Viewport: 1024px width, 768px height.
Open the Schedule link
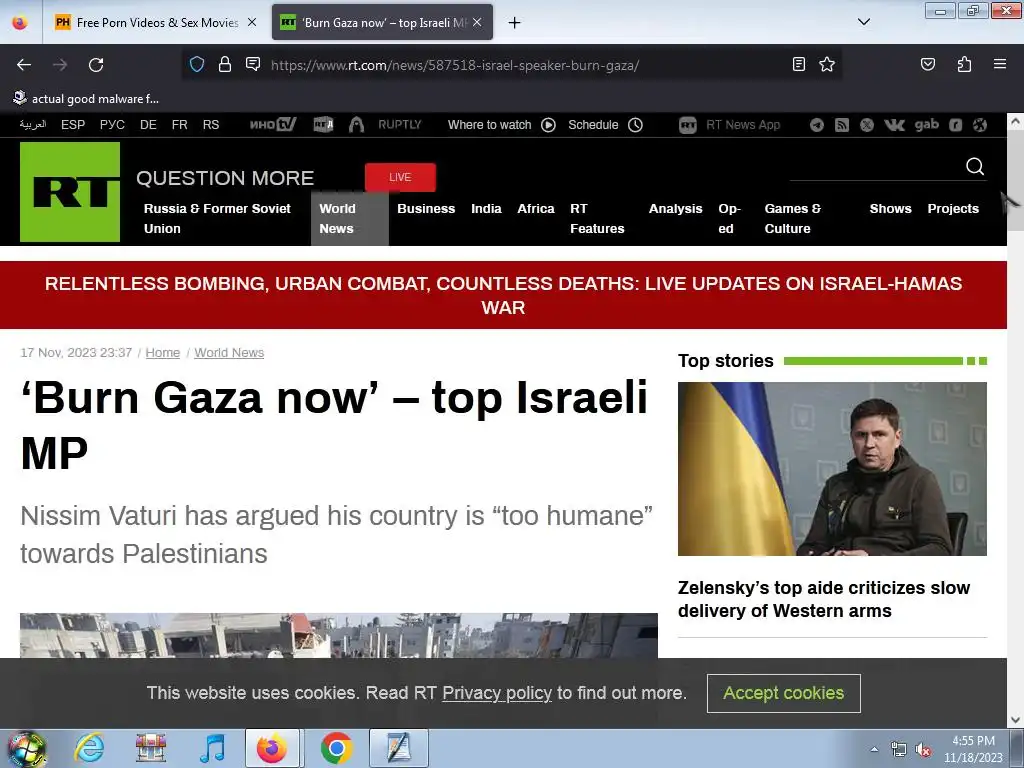coord(605,125)
